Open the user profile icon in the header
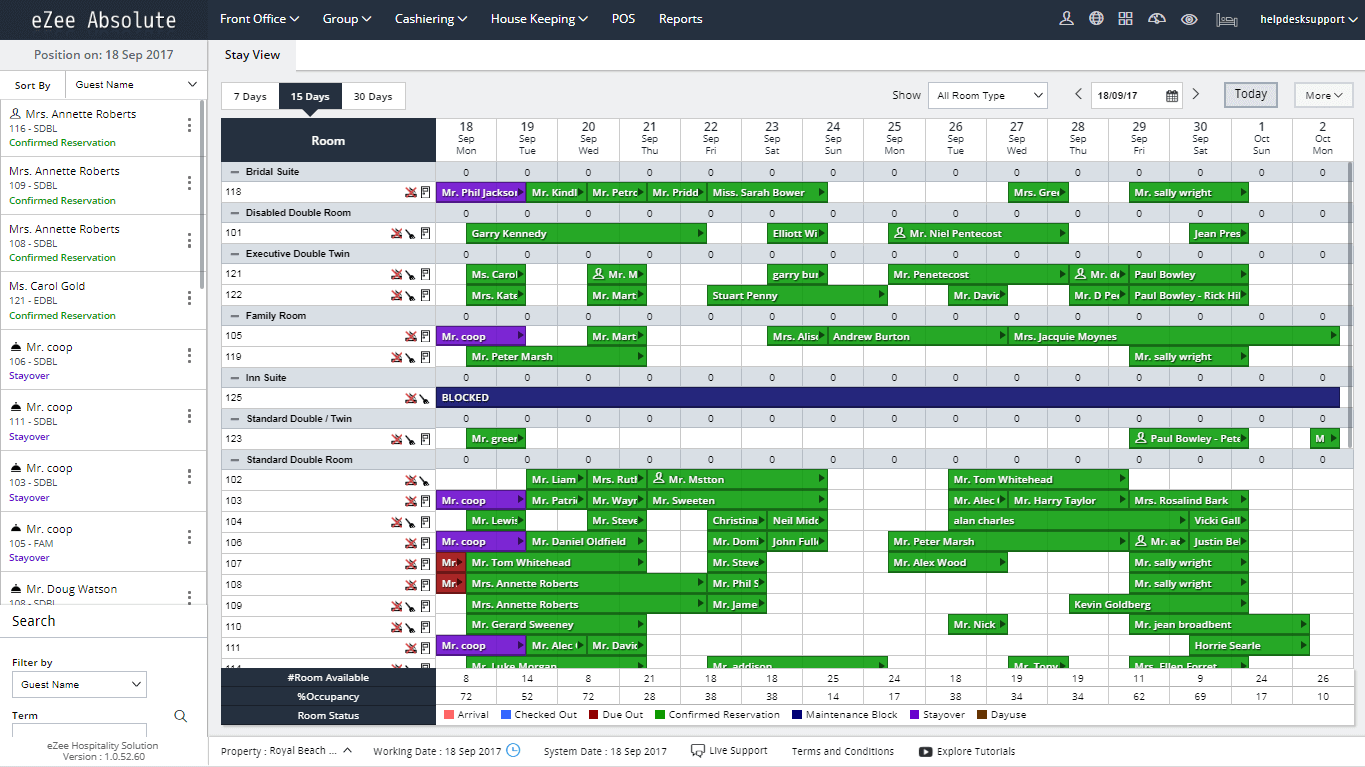 click(1066, 18)
